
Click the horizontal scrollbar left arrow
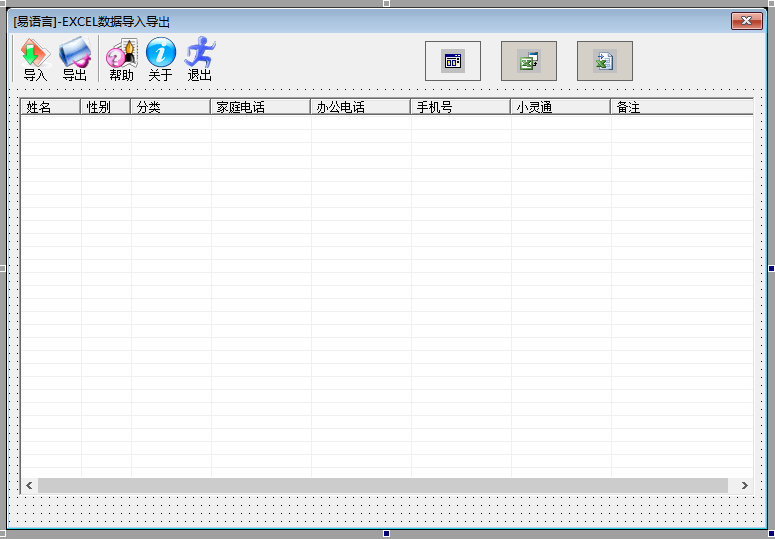click(30, 485)
